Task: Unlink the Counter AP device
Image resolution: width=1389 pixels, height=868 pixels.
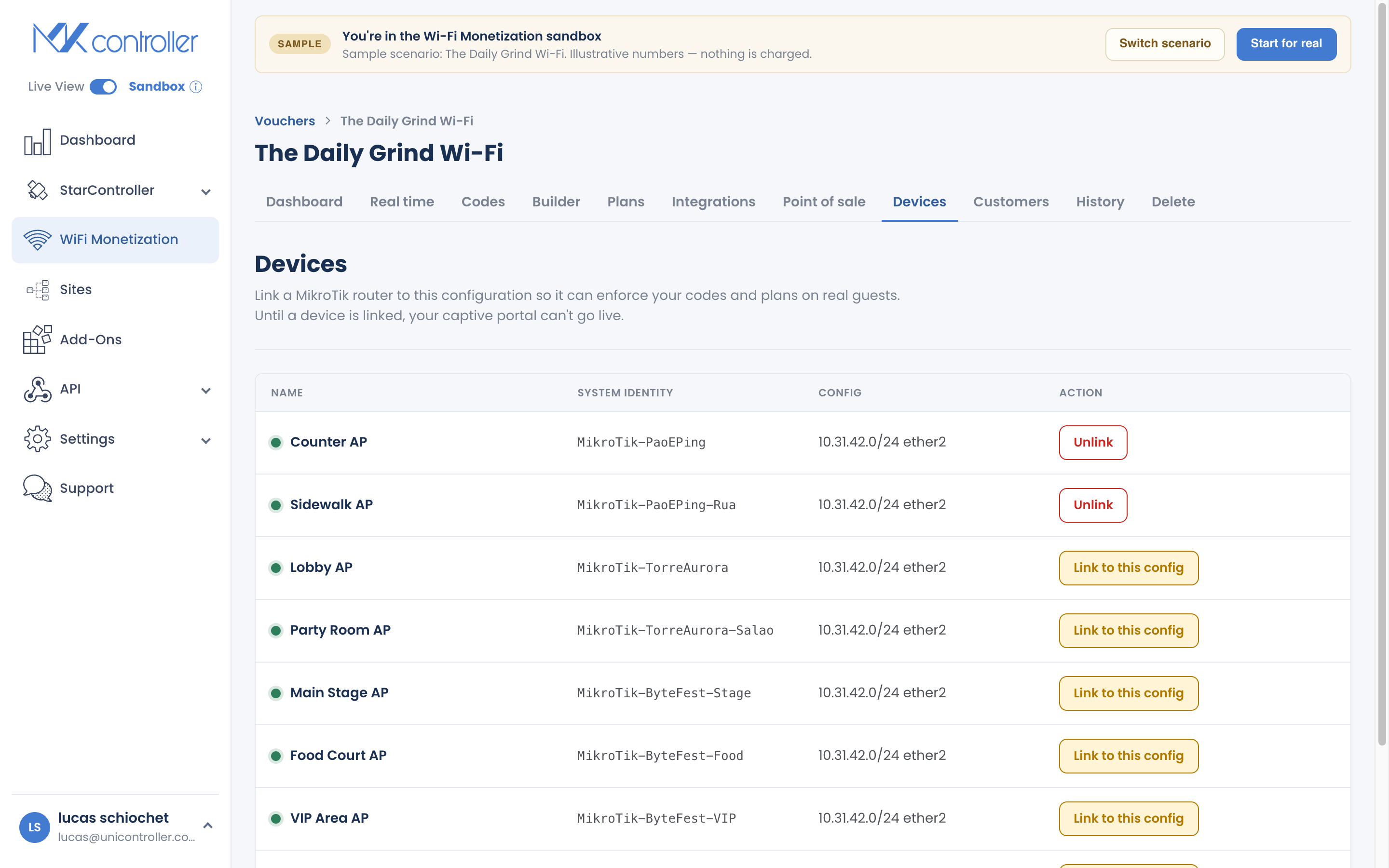Action: point(1093,443)
